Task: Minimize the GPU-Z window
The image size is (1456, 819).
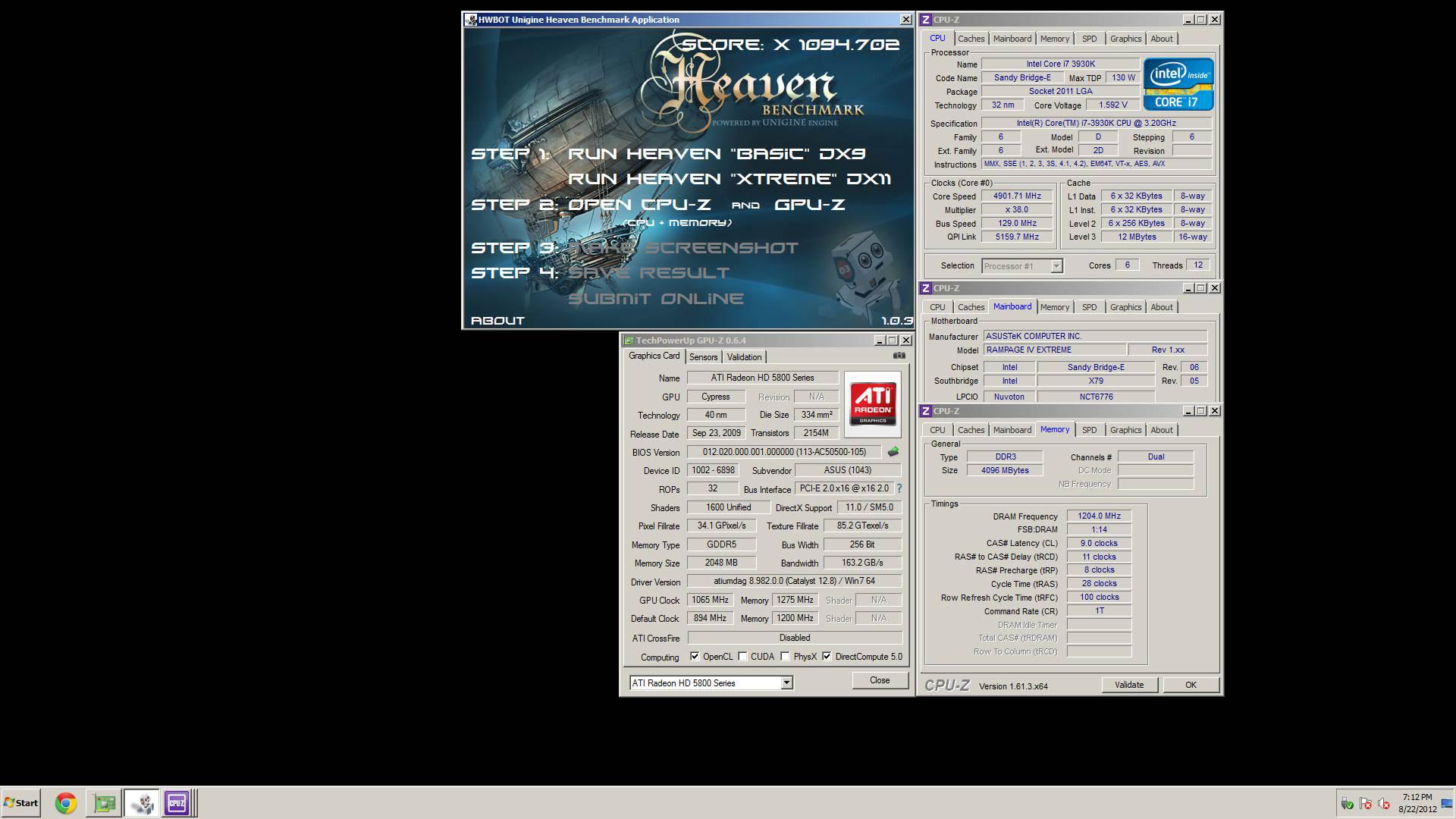Action: coord(880,340)
